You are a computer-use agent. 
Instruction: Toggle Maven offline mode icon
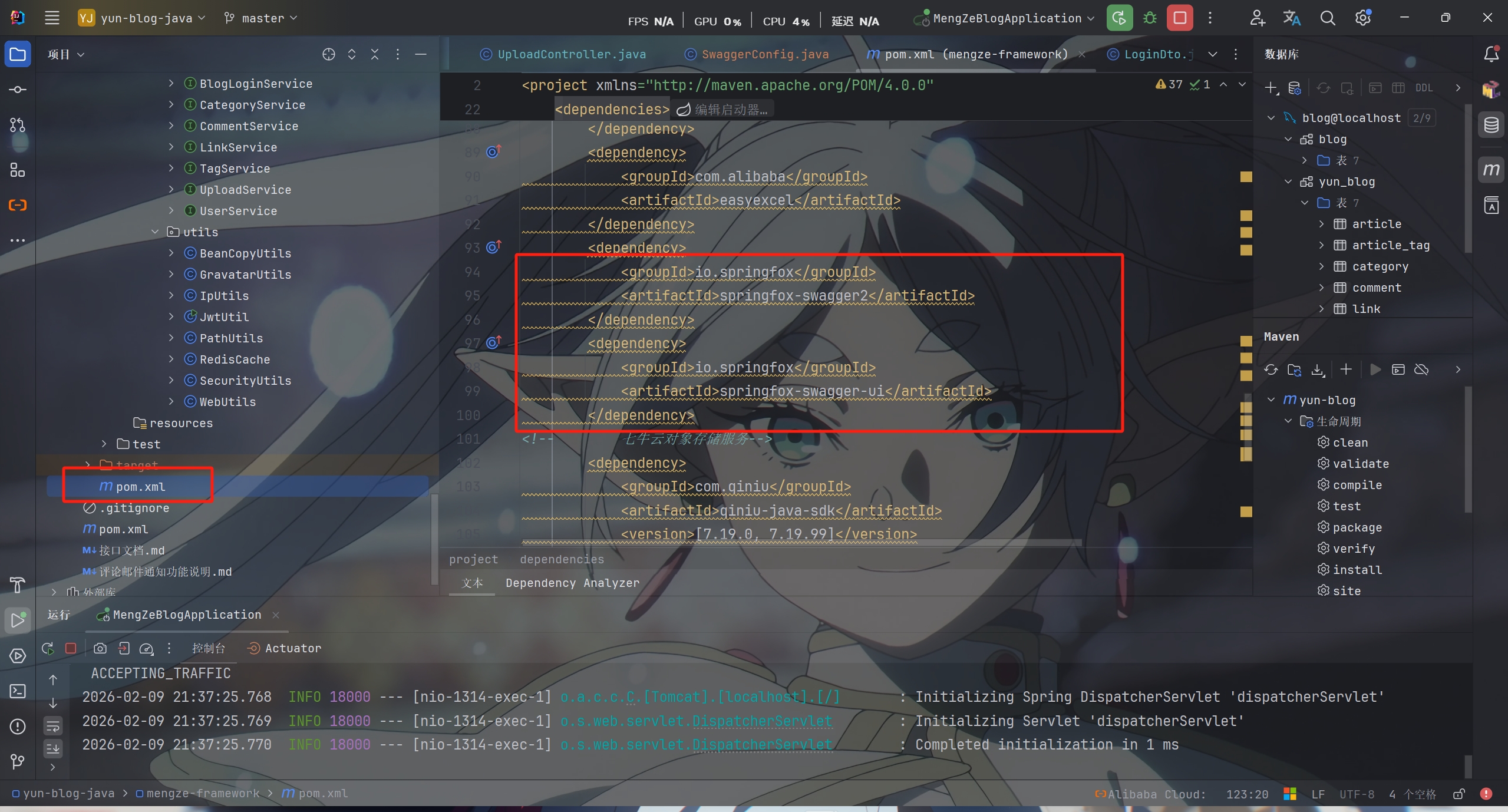[x=1421, y=369]
